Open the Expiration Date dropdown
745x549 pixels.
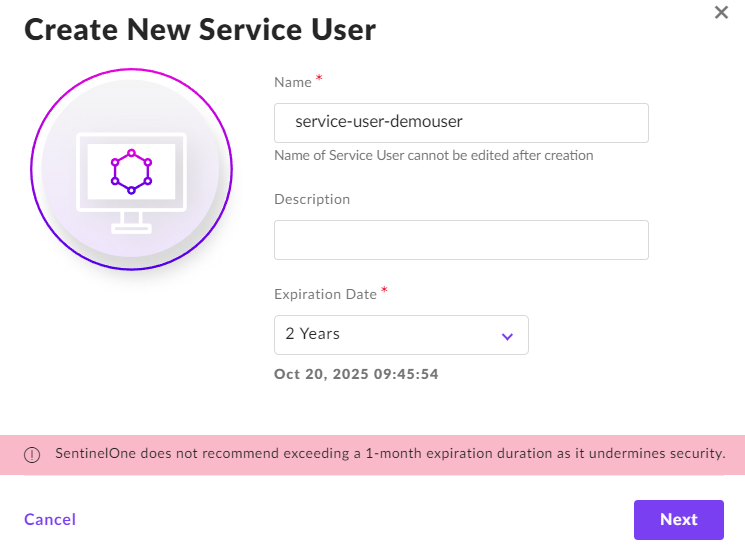coord(401,335)
